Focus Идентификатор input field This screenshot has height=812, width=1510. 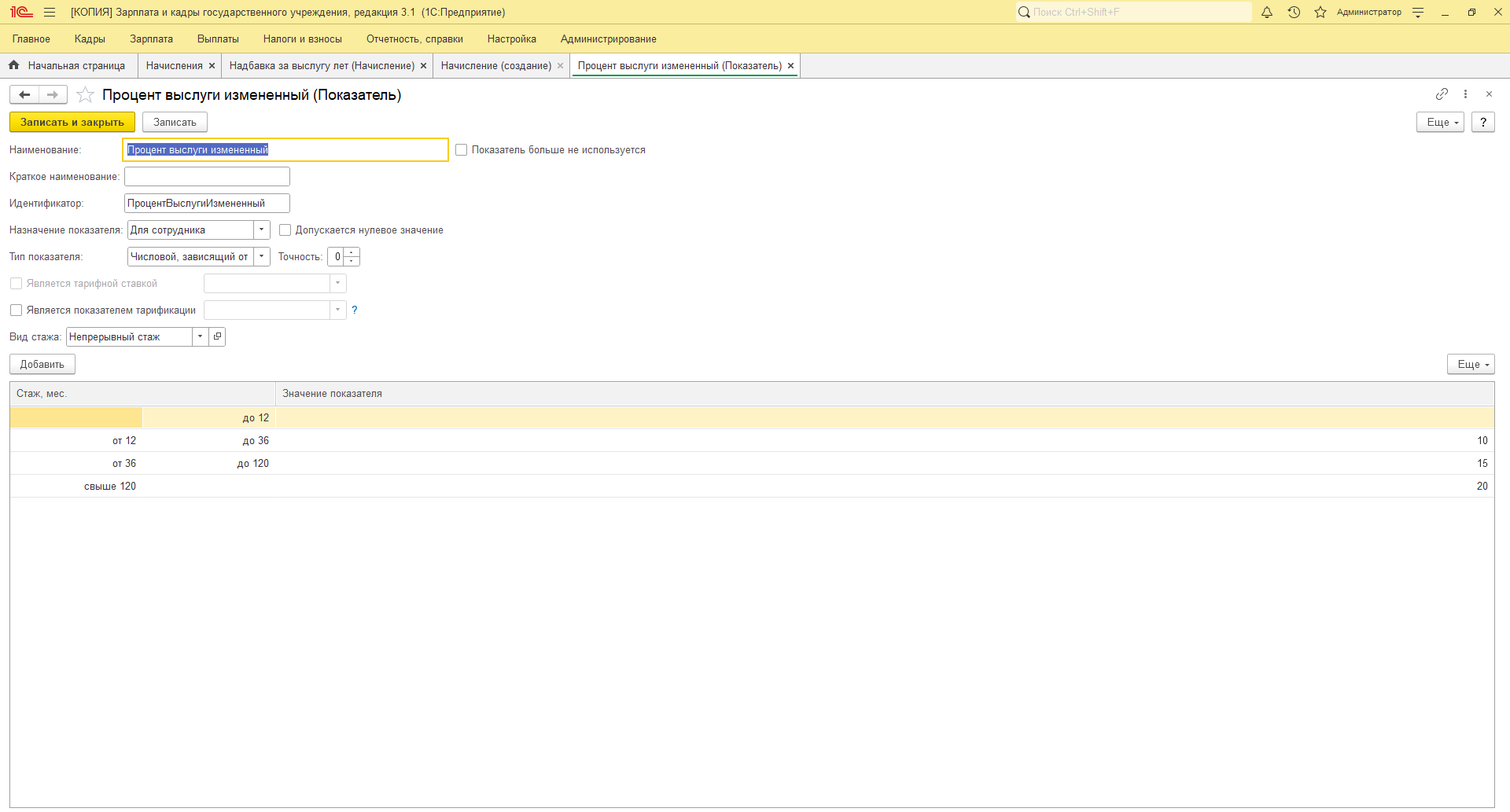point(208,204)
